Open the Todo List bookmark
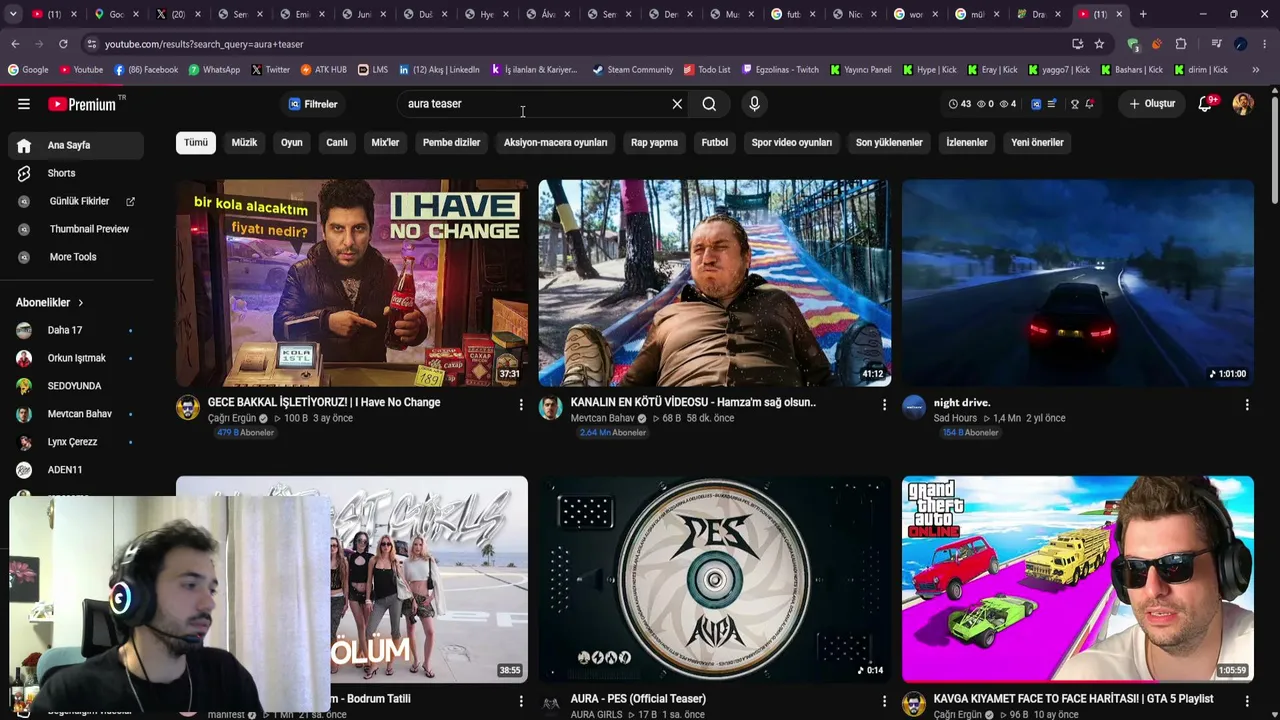 [x=707, y=70]
